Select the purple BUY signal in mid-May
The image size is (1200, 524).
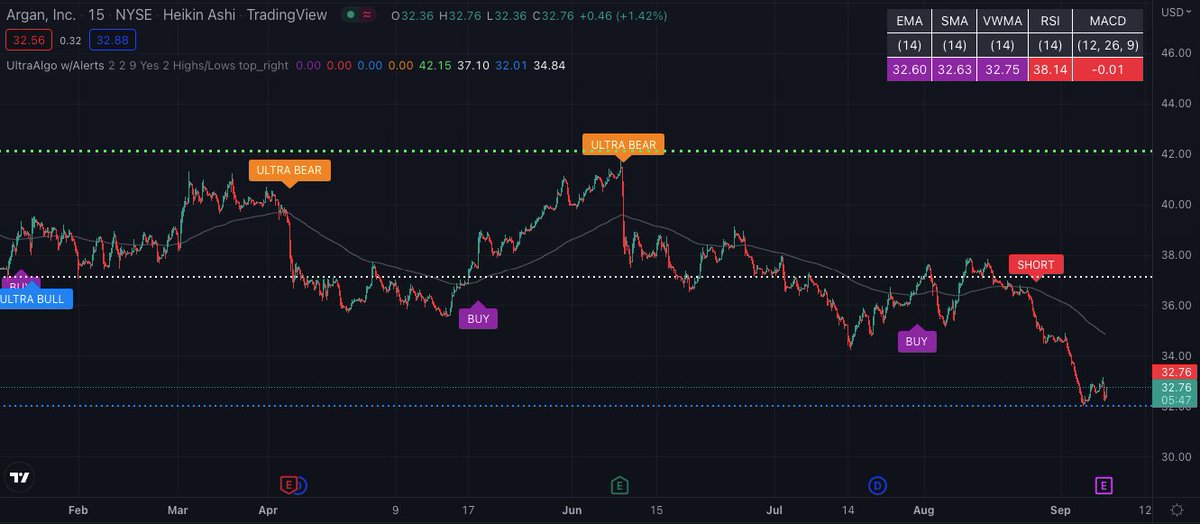coord(478,316)
